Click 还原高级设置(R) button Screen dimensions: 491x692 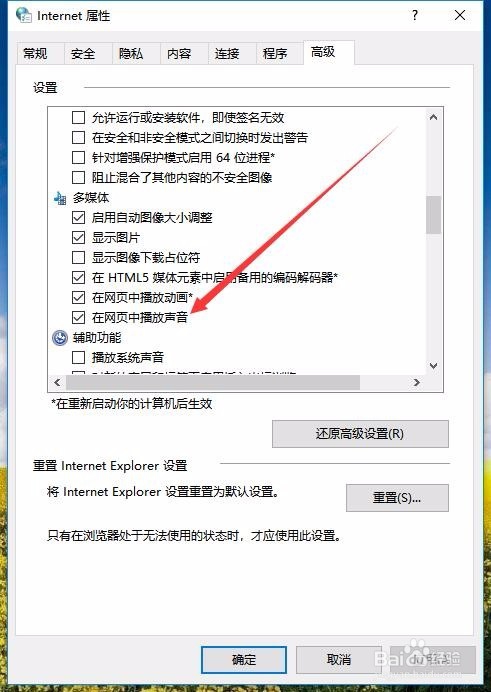point(360,434)
